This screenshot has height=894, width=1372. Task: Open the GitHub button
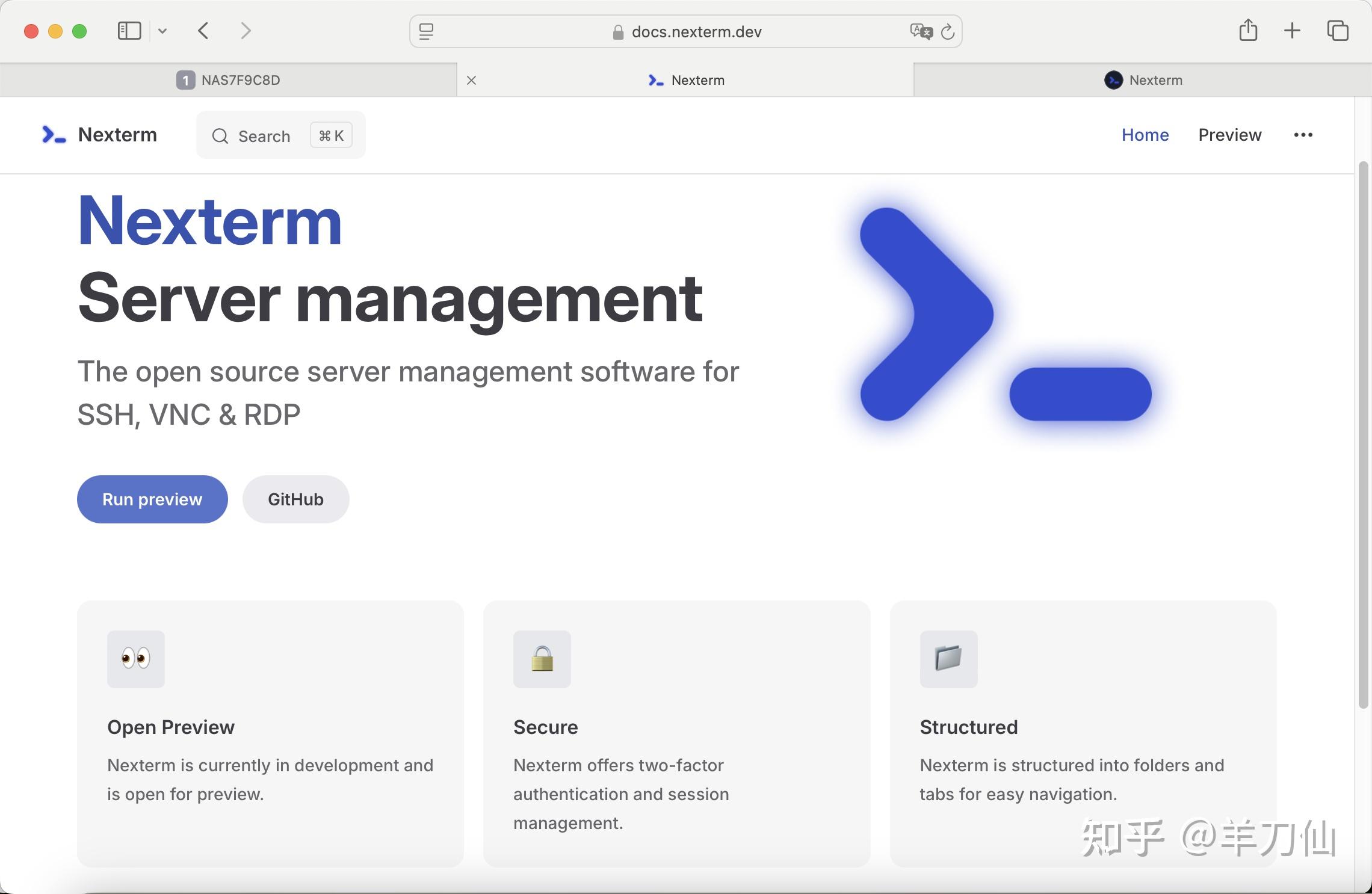tap(295, 499)
